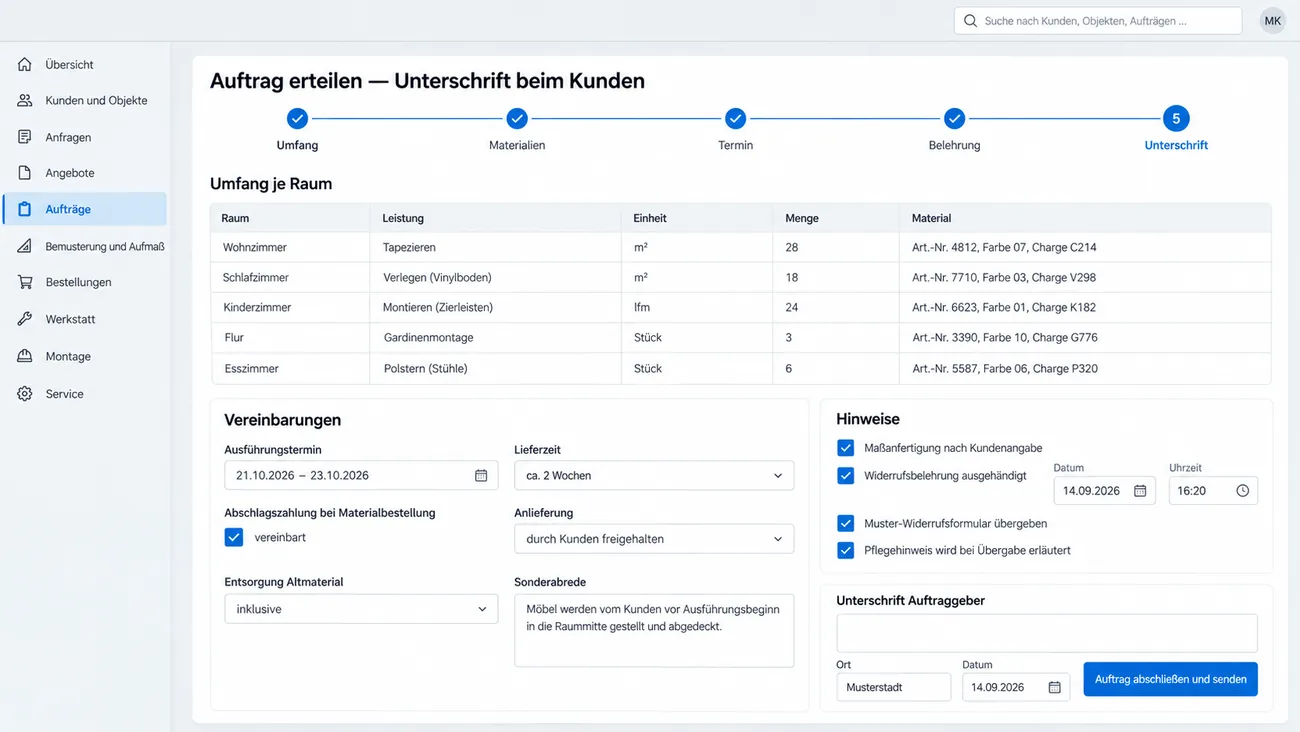Click the Uhrzeit field showing 16:20
The height and width of the screenshot is (732, 1300).
(x=1213, y=491)
